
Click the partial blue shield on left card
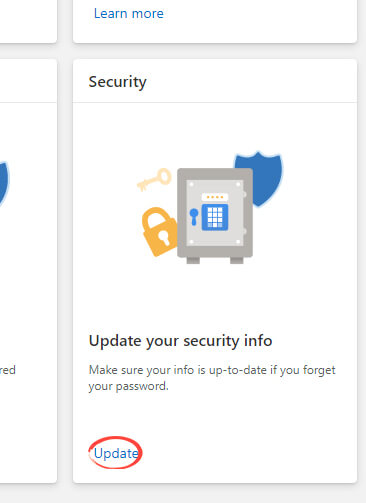point(4,183)
